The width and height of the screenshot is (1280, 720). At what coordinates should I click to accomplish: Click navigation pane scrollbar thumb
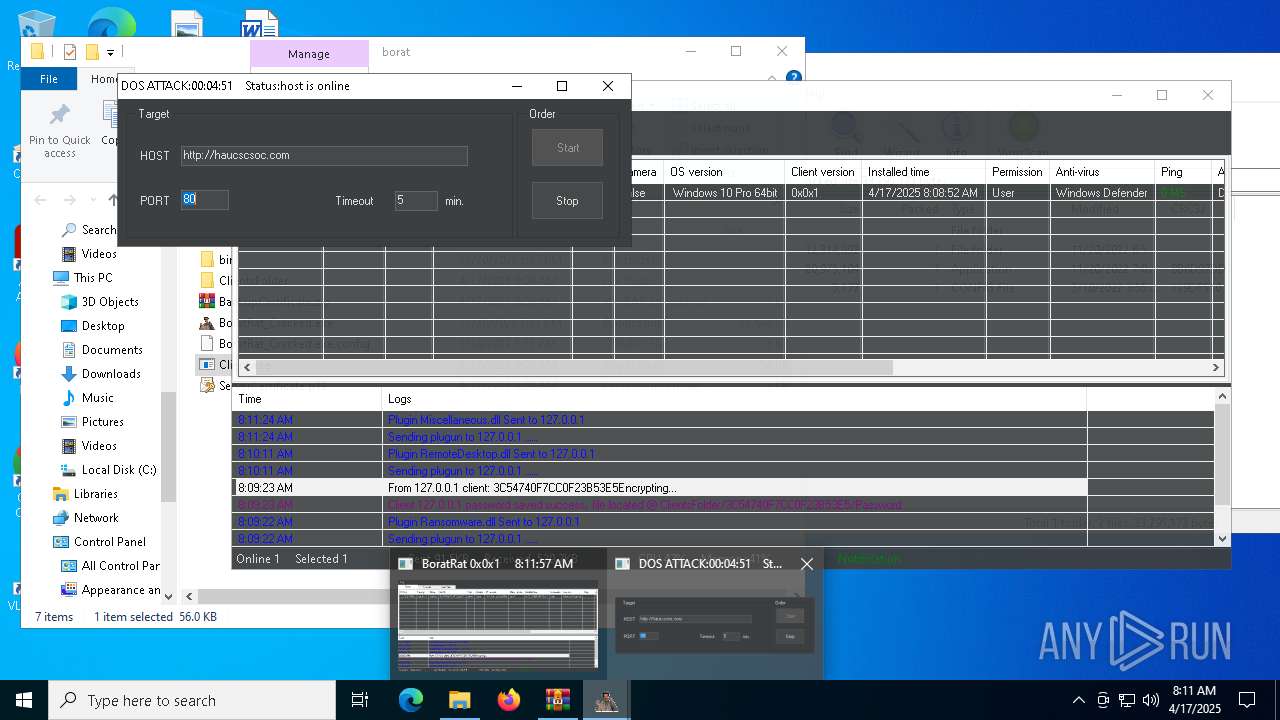(168, 445)
